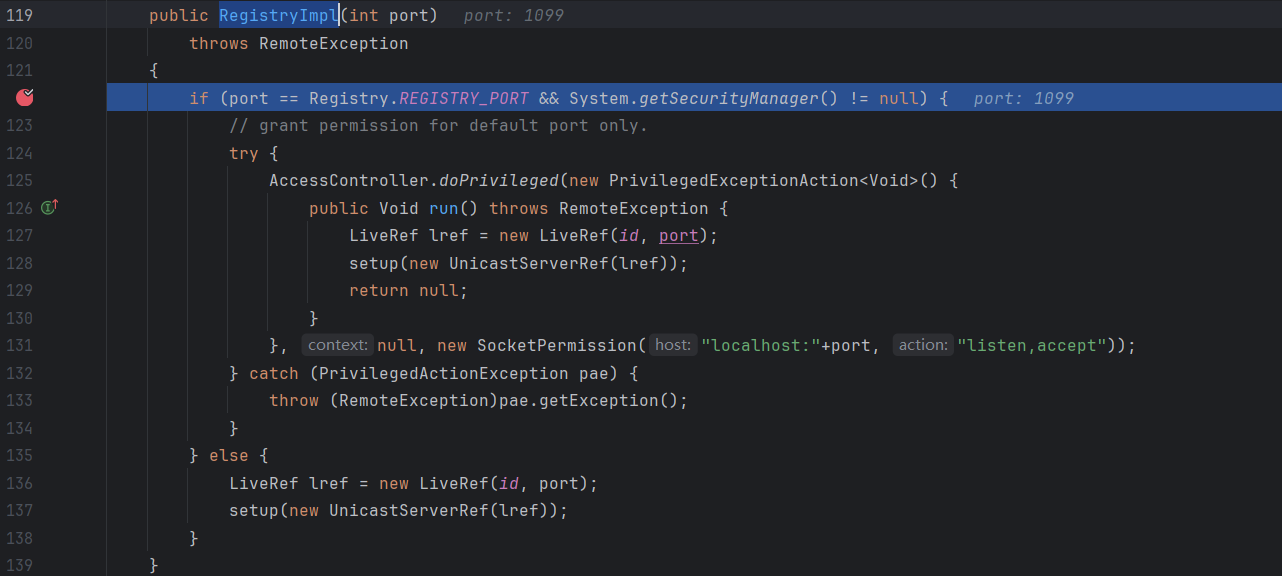The image size is (1282, 576).
Task: Toggle a breakpoint on line number 136
Action: point(20,483)
